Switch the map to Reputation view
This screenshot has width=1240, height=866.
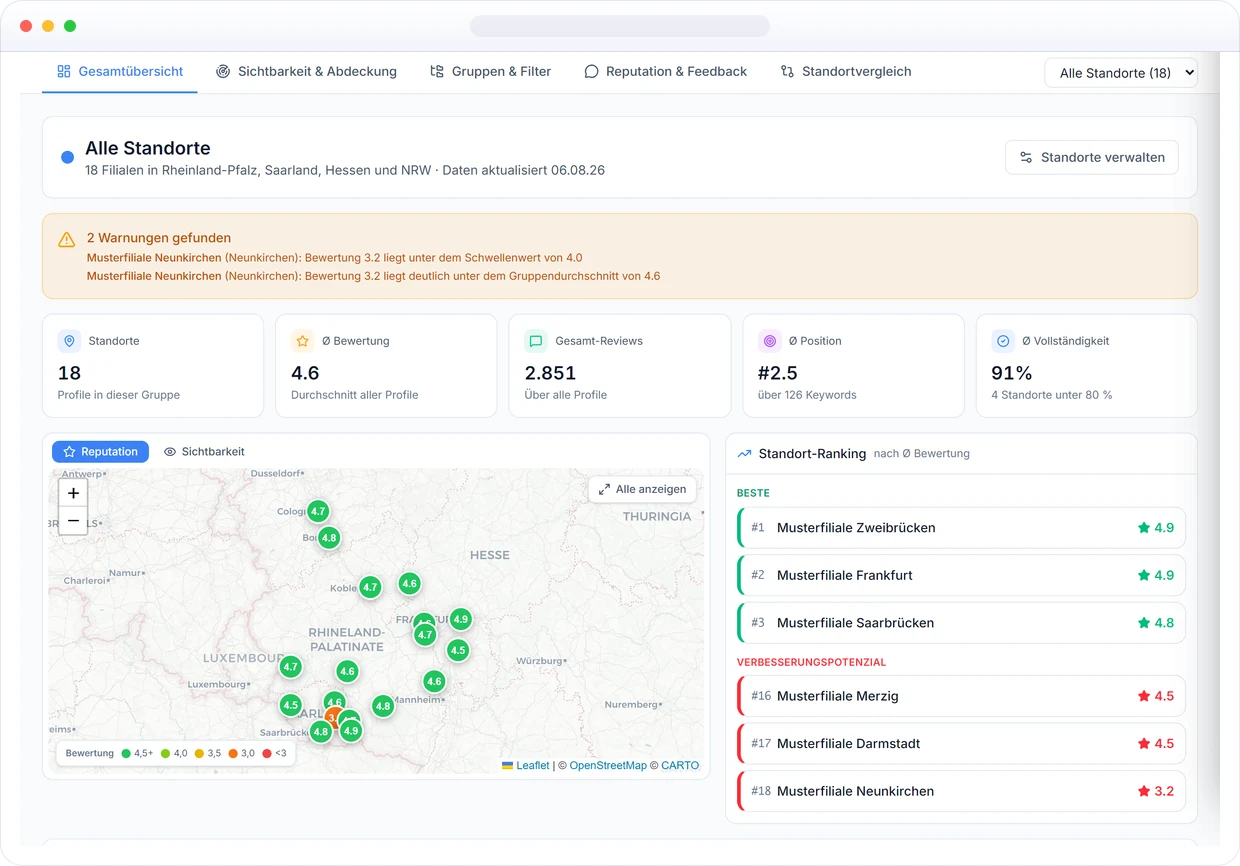[x=100, y=452]
